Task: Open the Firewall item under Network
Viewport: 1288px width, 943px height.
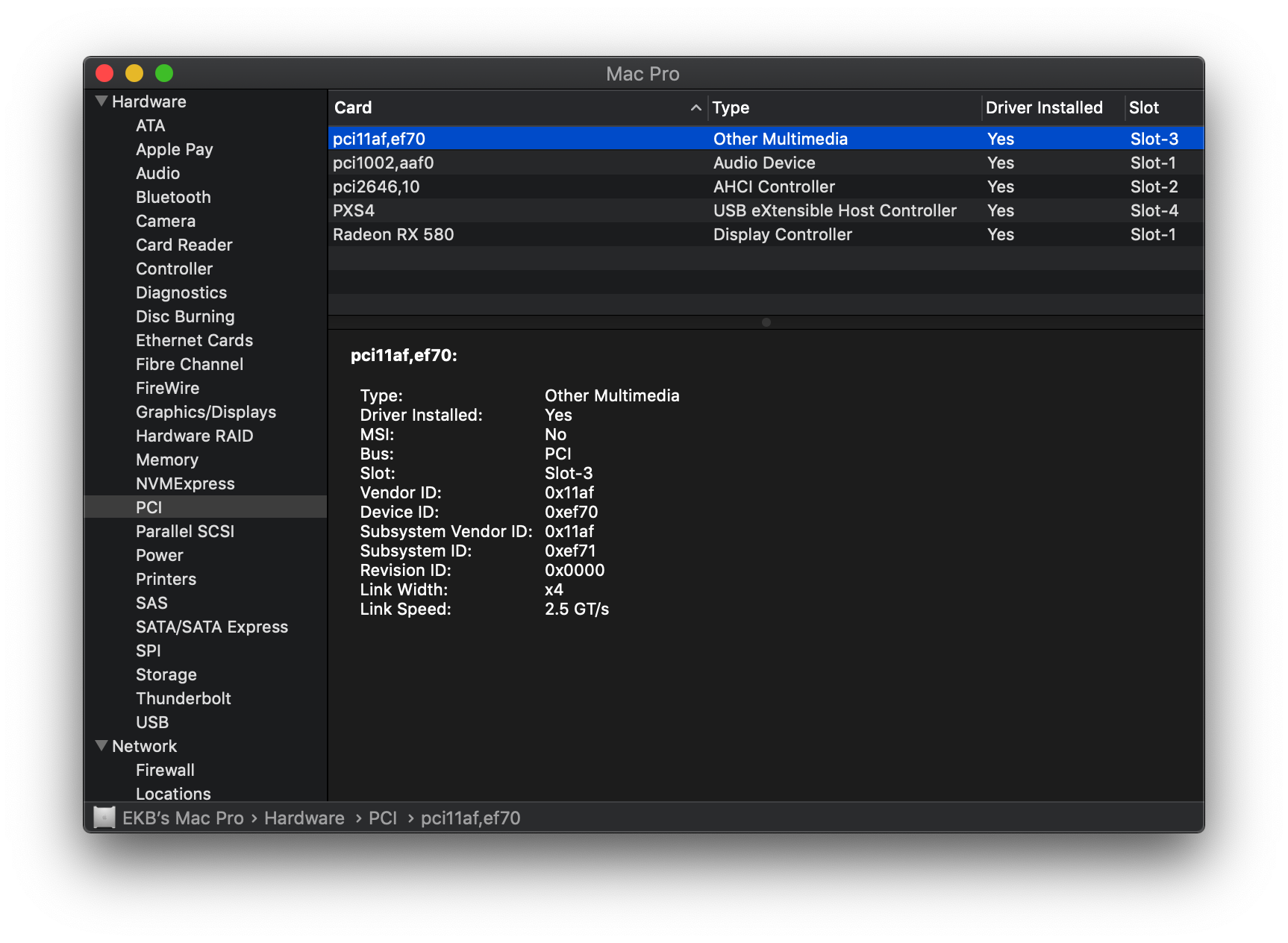Action: 165,770
